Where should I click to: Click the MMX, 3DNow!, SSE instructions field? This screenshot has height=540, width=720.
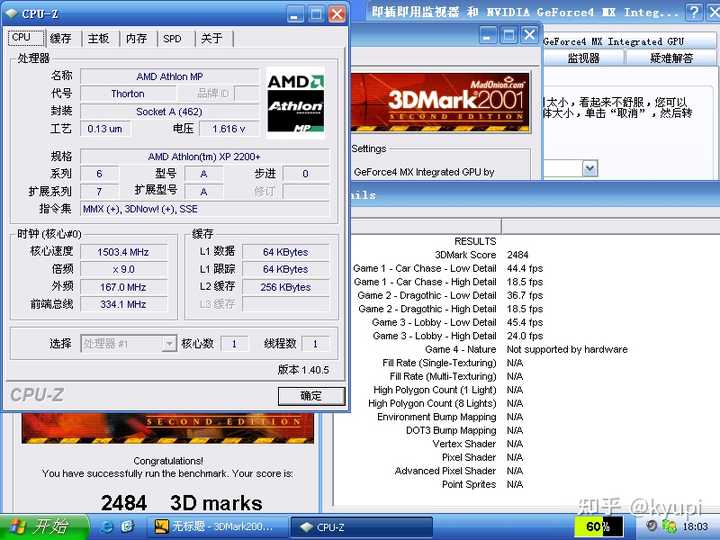pos(204,209)
